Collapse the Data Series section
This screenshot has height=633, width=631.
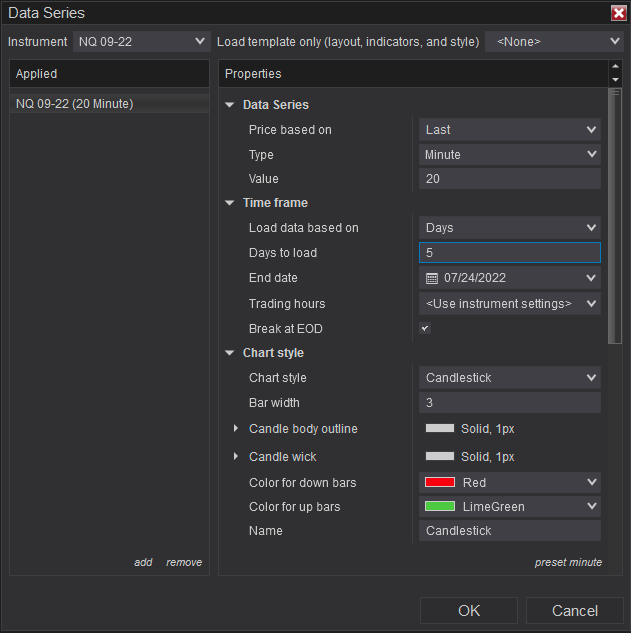(230, 105)
